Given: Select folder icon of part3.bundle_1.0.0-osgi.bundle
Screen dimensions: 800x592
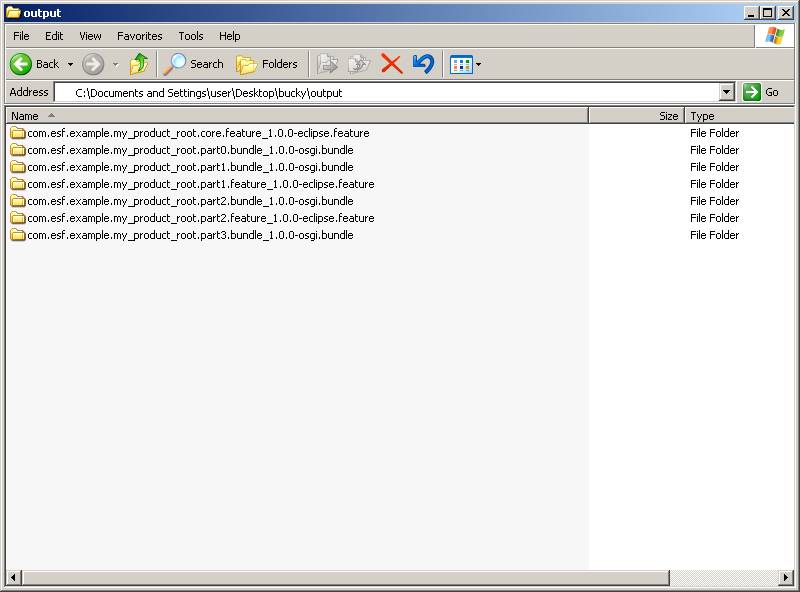Looking at the screenshot, I should click(18, 235).
